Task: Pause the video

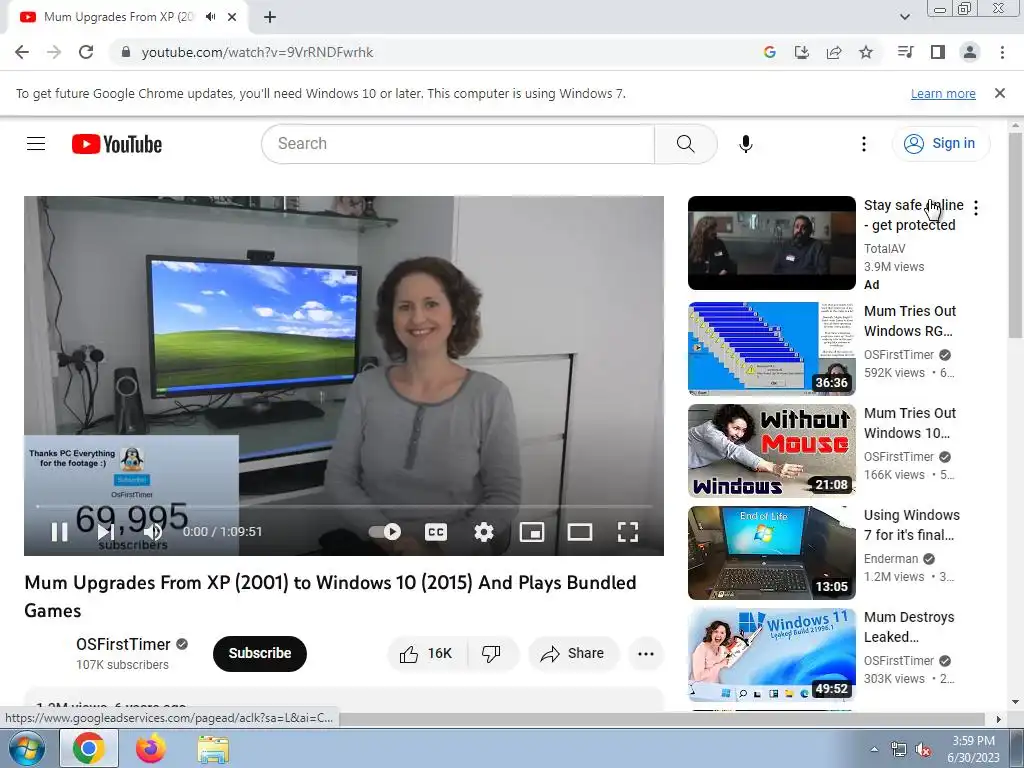Action: pyautogui.click(x=59, y=532)
